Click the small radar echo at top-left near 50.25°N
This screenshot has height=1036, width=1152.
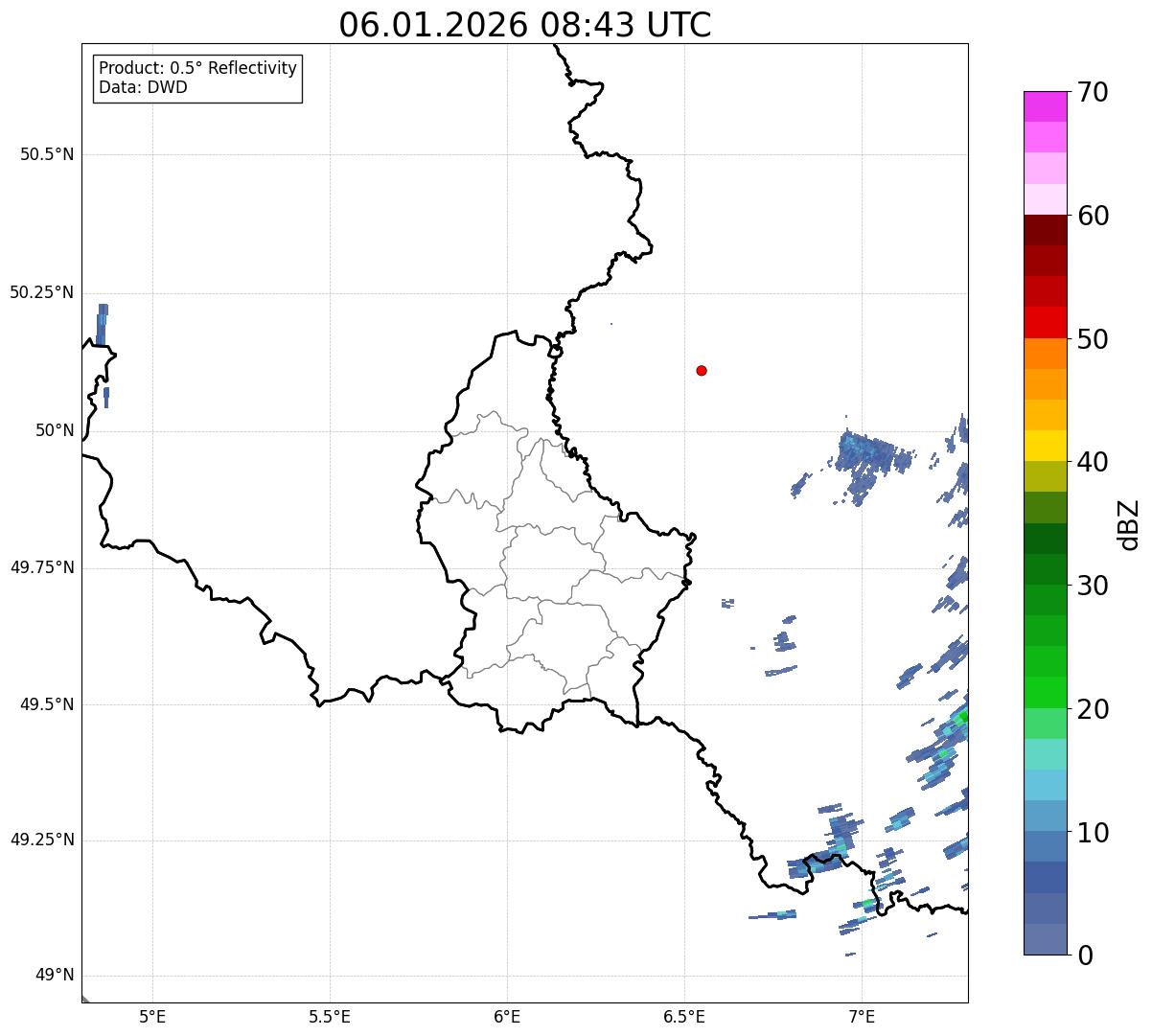click(102, 324)
